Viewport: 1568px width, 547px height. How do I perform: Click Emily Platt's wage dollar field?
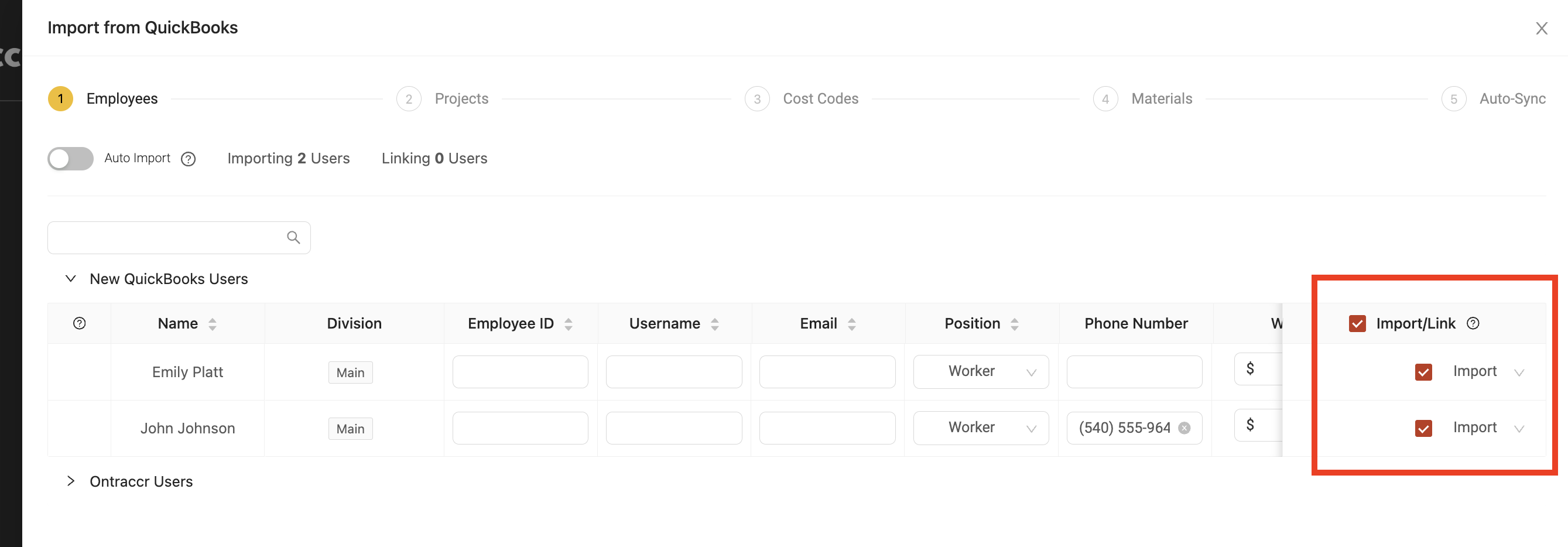pyautogui.click(x=1258, y=368)
